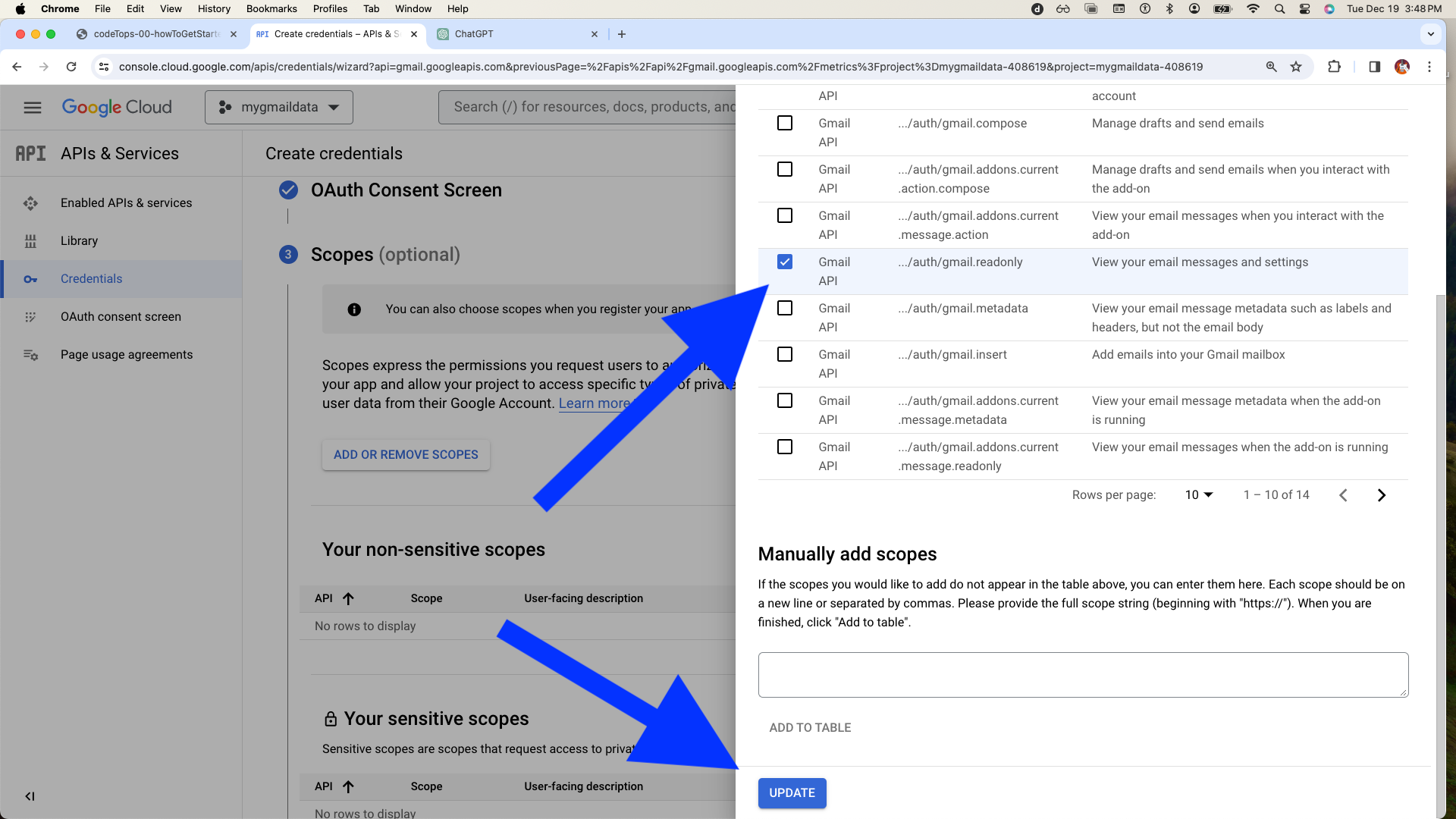The width and height of the screenshot is (1456, 819).
Task: Check the gmail.addons.current.message.action checkbox
Action: [785, 215]
